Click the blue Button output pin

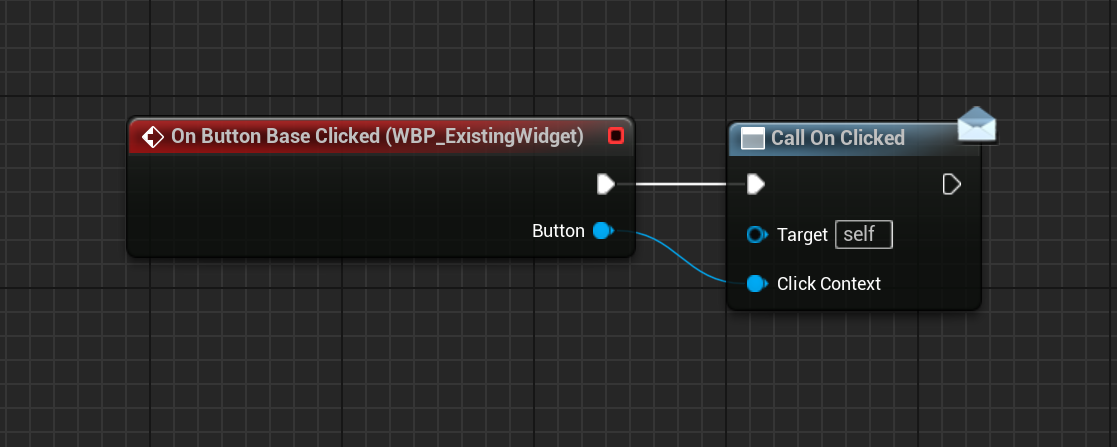(603, 230)
